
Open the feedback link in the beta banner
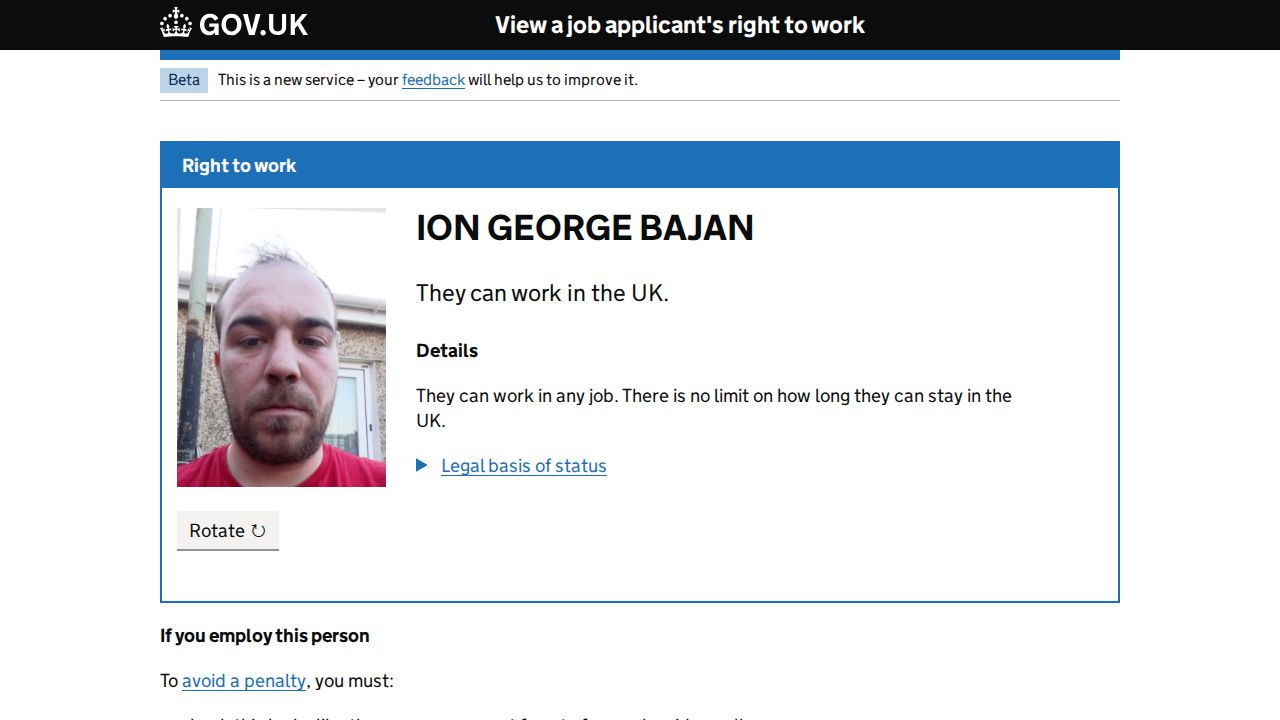(433, 80)
